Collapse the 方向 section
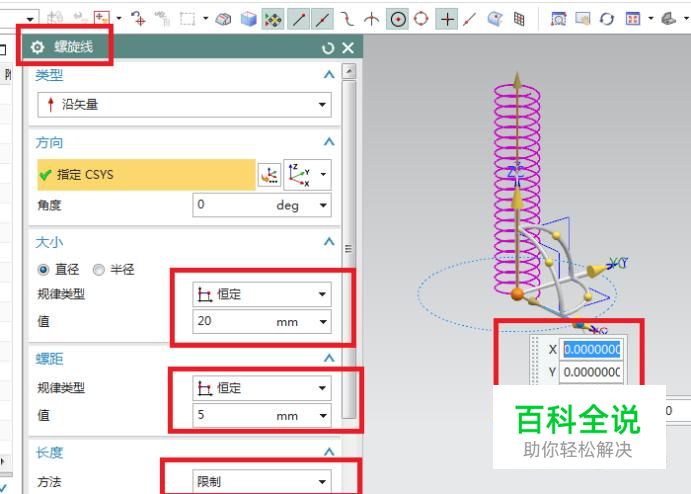The image size is (691, 494). (x=329, y=142)
